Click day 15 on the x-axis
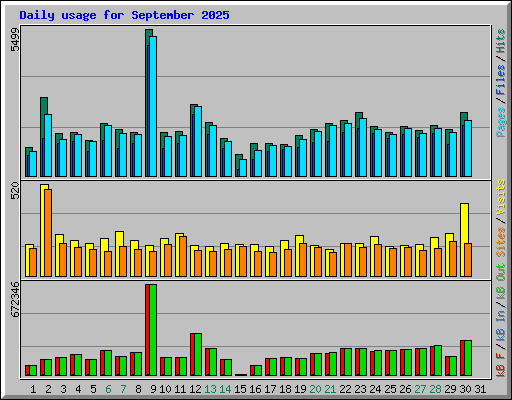The height and width of the screenshot is (400, 512). pos(240,389)
